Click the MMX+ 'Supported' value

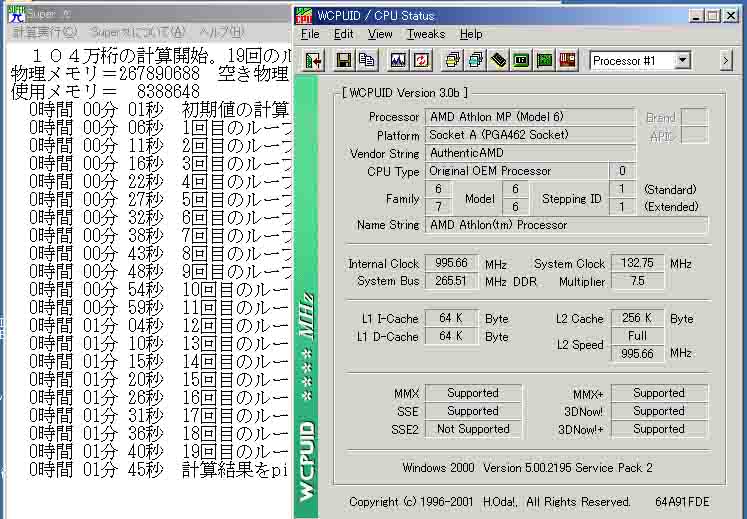pos(659,393)
